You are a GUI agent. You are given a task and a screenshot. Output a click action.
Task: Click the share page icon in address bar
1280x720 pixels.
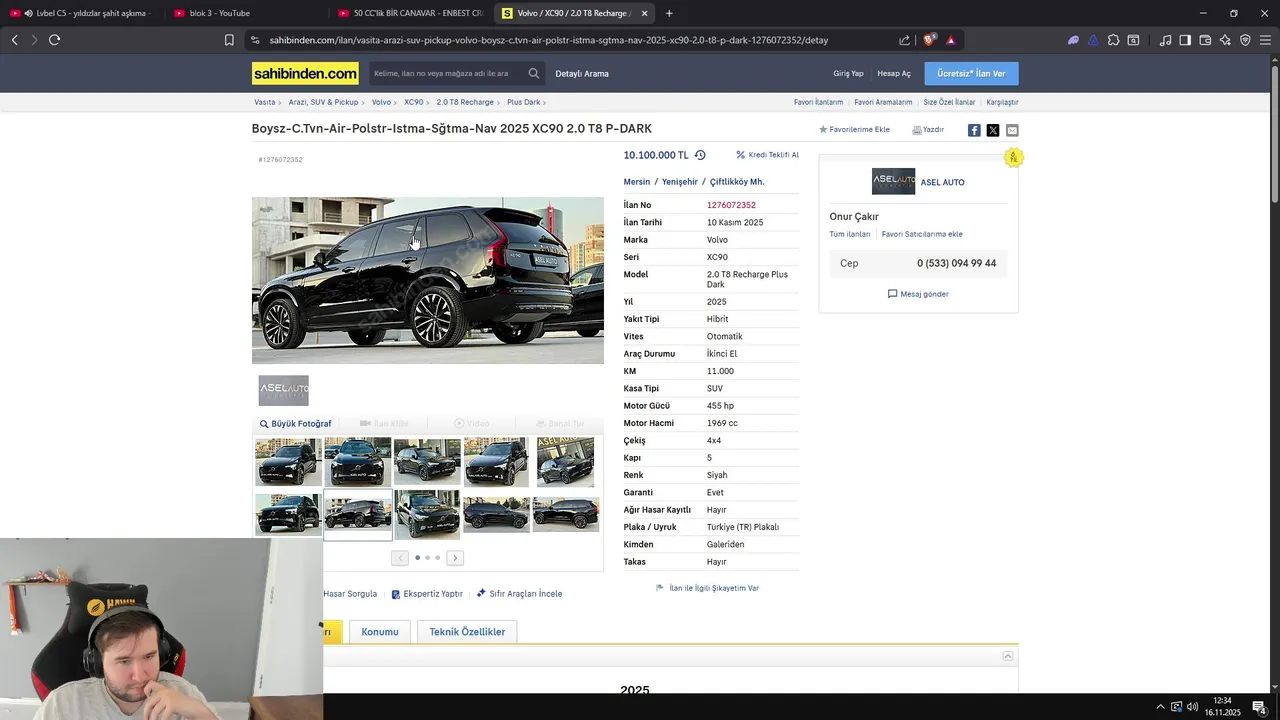coord(905,40)
